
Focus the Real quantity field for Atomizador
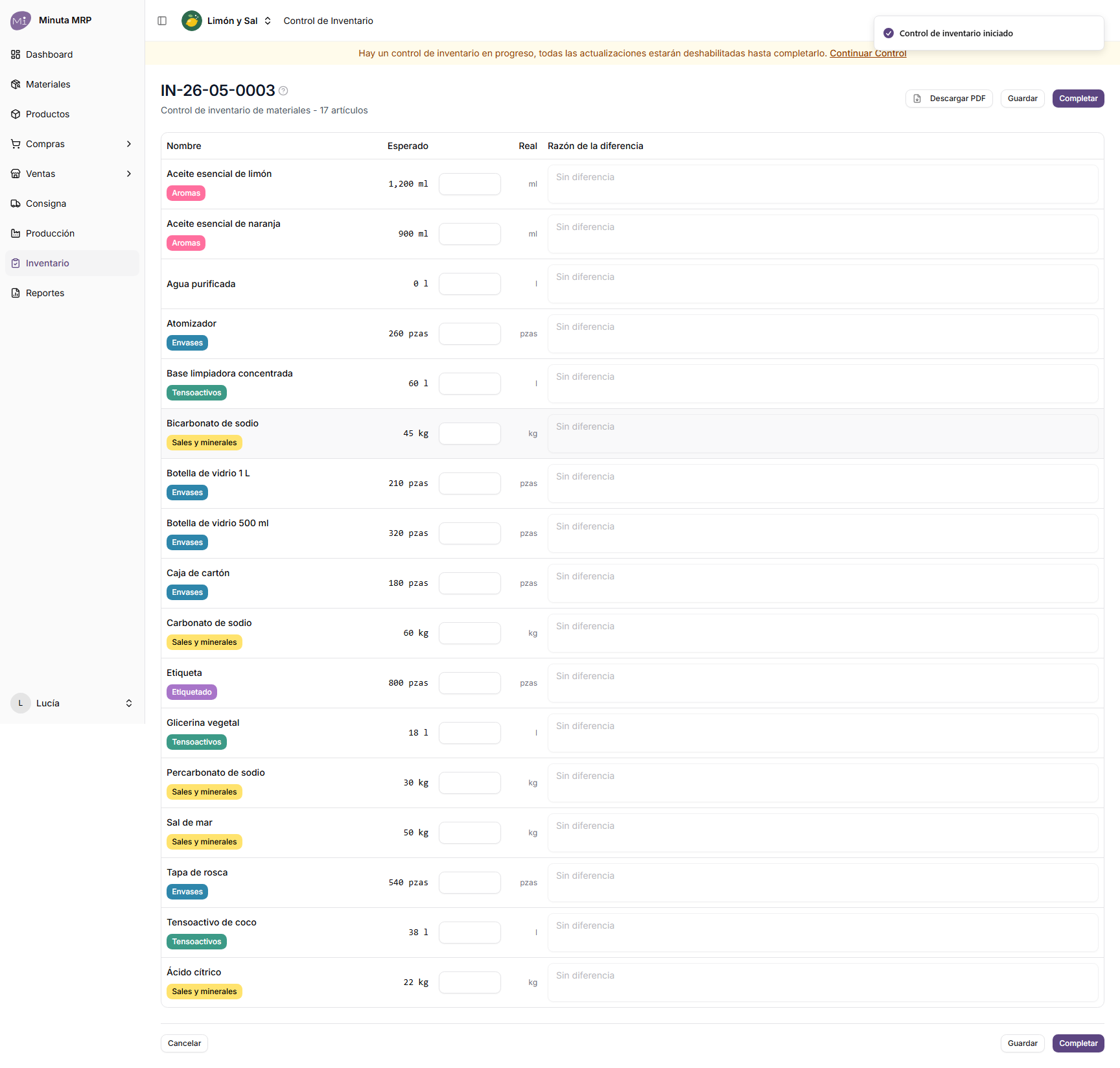click(x=470, y=334)
